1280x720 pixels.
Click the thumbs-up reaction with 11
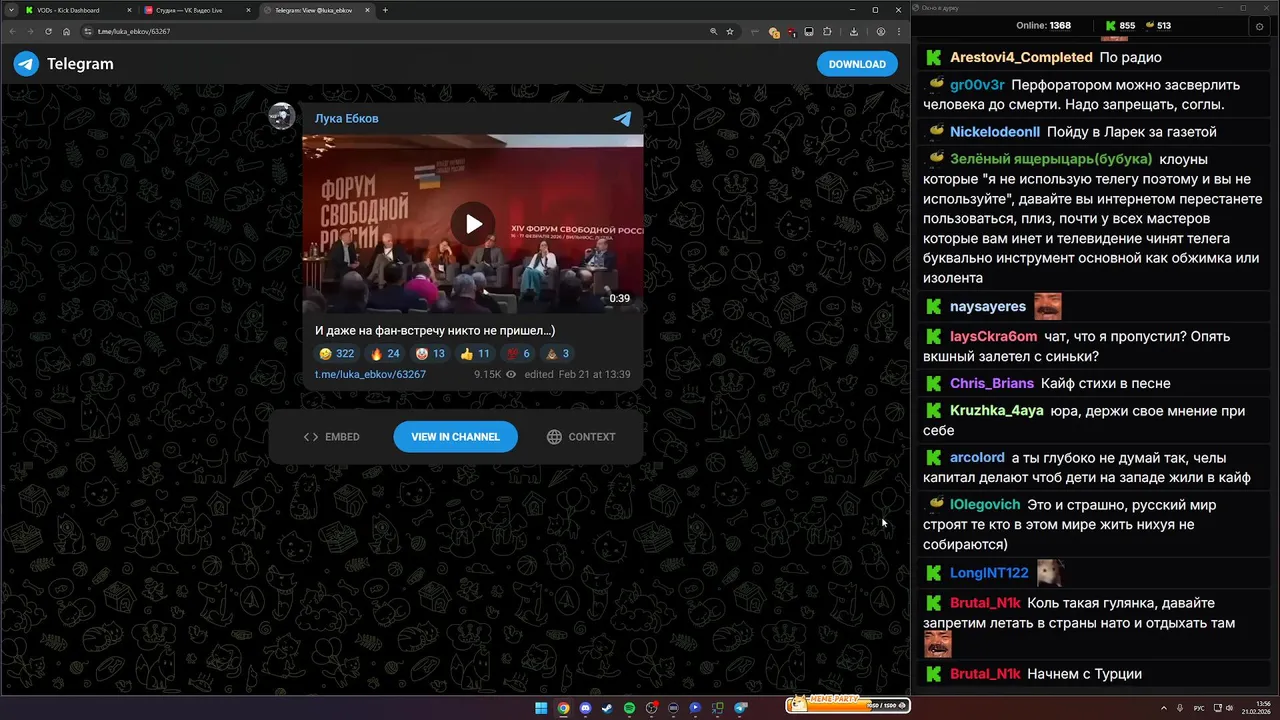coord(475,354)
